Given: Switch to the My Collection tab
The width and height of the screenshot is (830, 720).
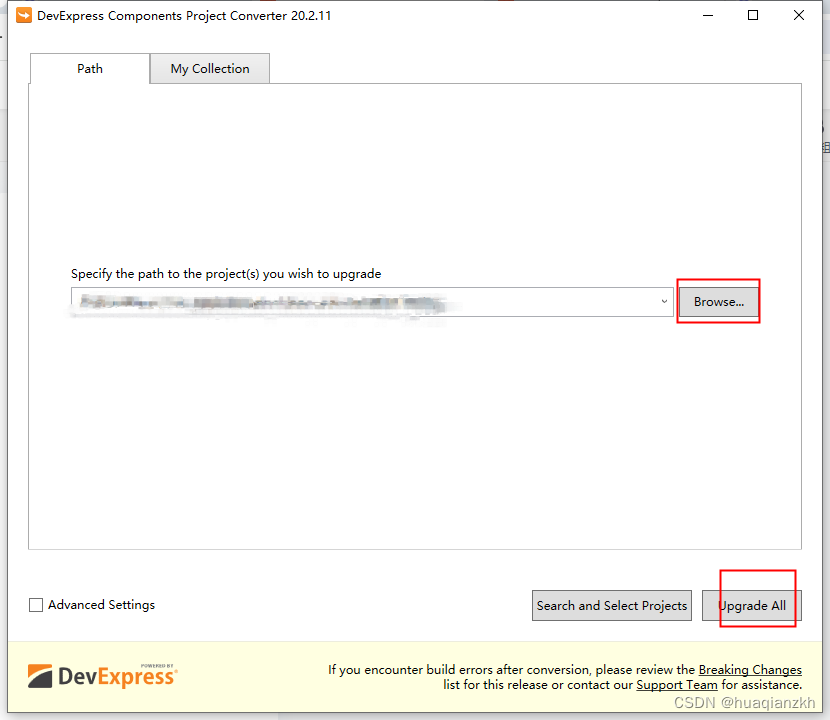Looking at the screenshot, I should (209, 68).
